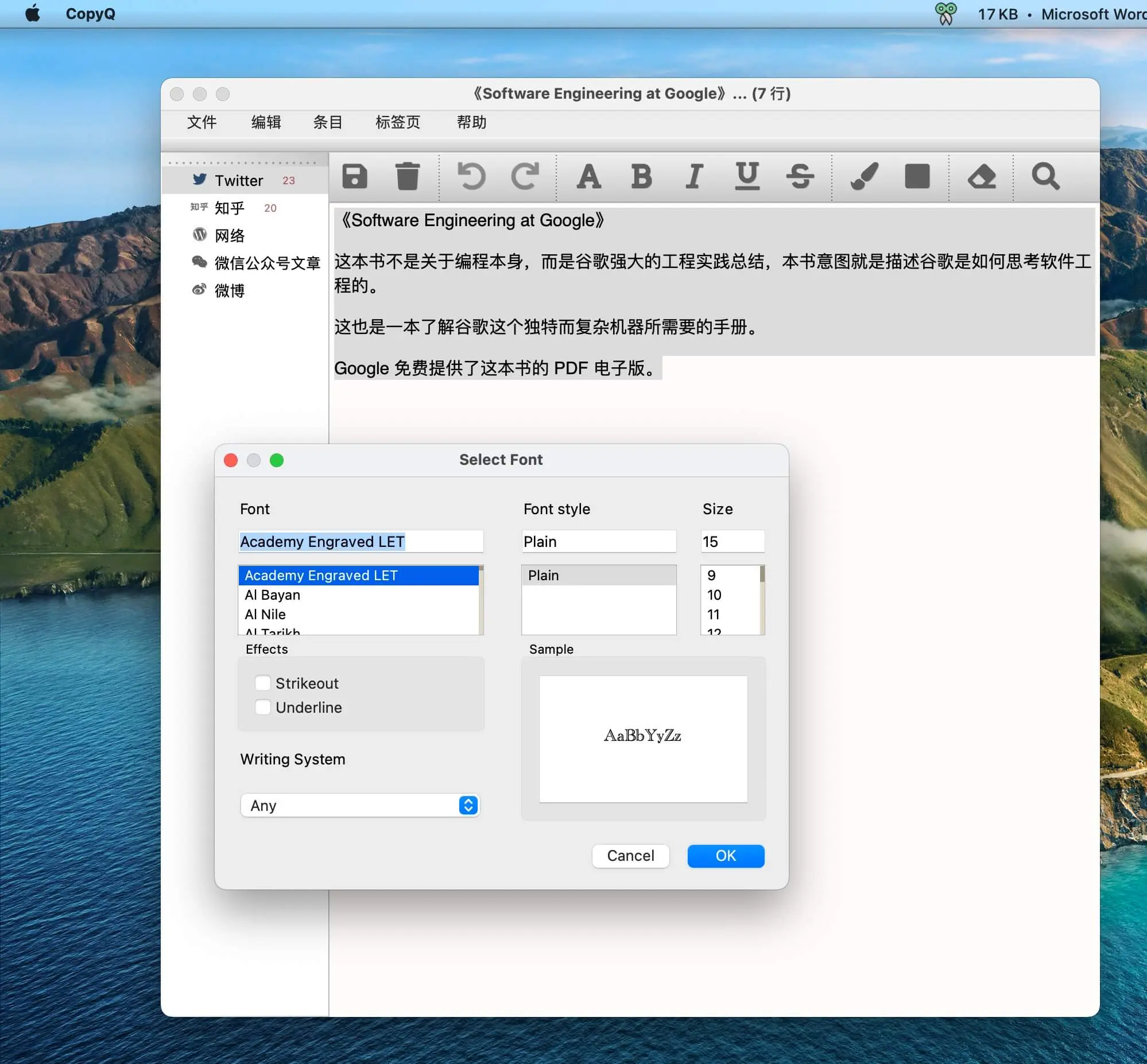Image resolution: width=1147 pixels, height=1064 pixels.
Task: Click Cancel in Select Font dialog
Action: tap(630, 856)
